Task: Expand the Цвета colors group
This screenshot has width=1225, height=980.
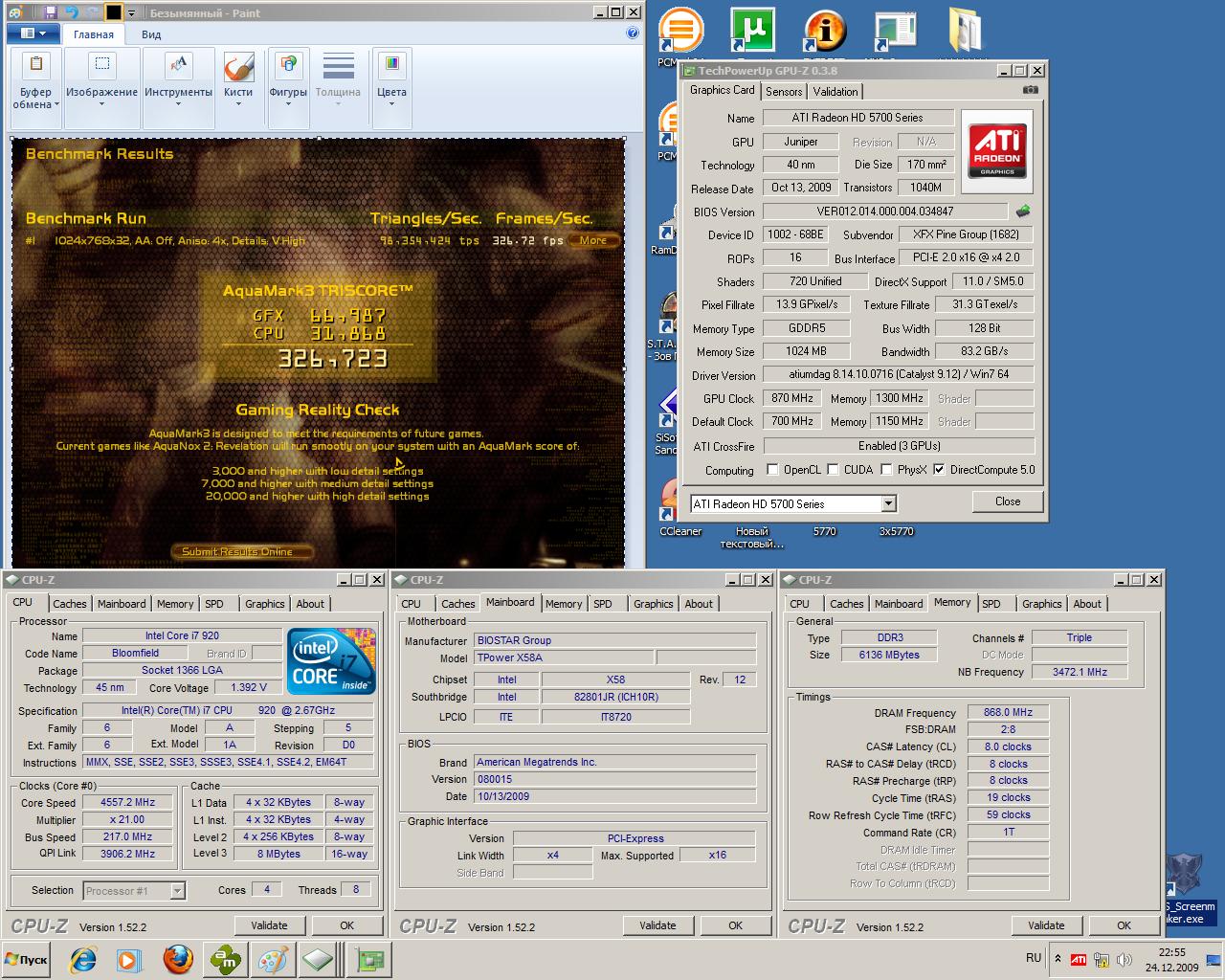Action: (x=391, y=88)
